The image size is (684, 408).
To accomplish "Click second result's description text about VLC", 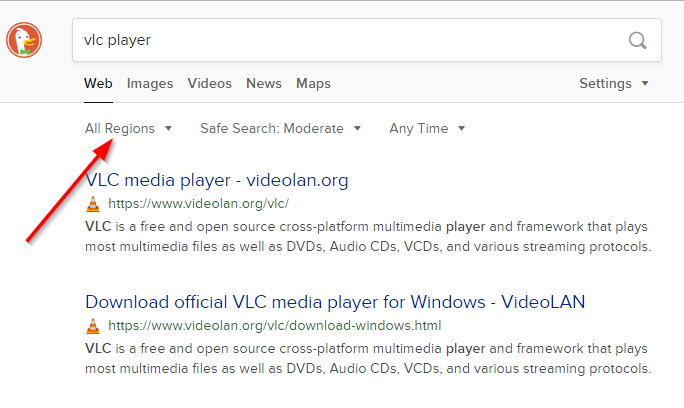I will coord(368,359).
